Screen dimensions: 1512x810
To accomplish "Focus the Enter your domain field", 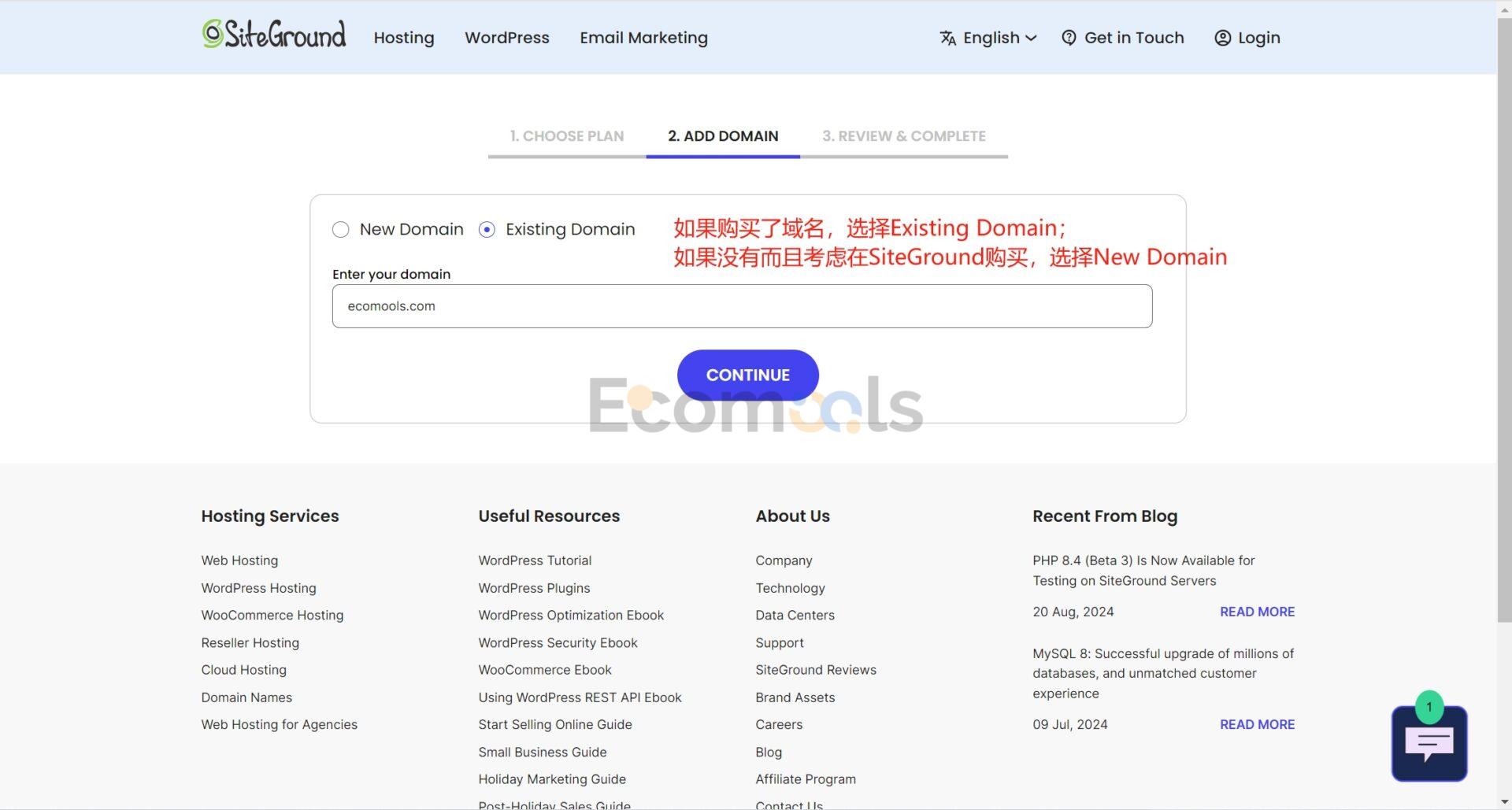I will (742, 306).
